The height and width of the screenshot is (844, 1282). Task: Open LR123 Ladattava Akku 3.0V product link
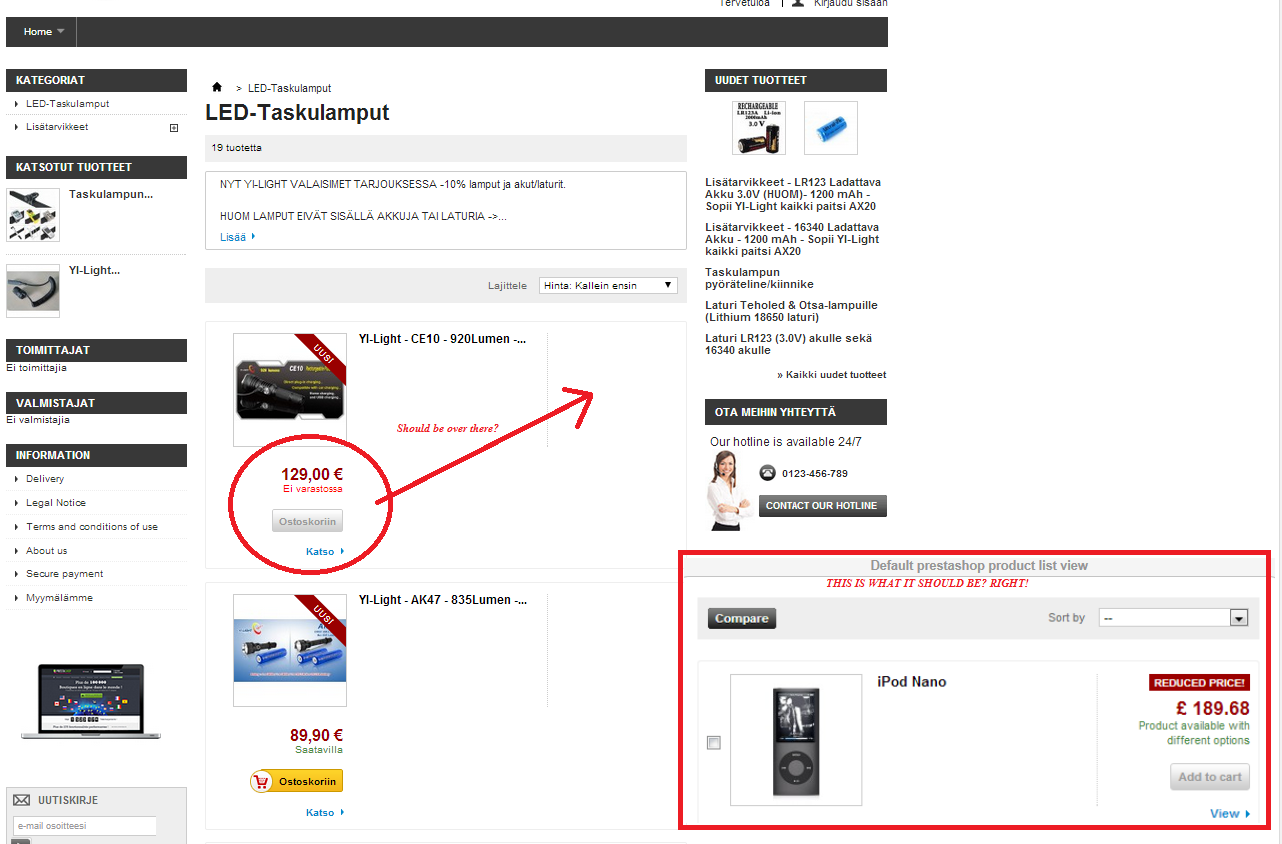pyautogui.click(x=793, y=194)
